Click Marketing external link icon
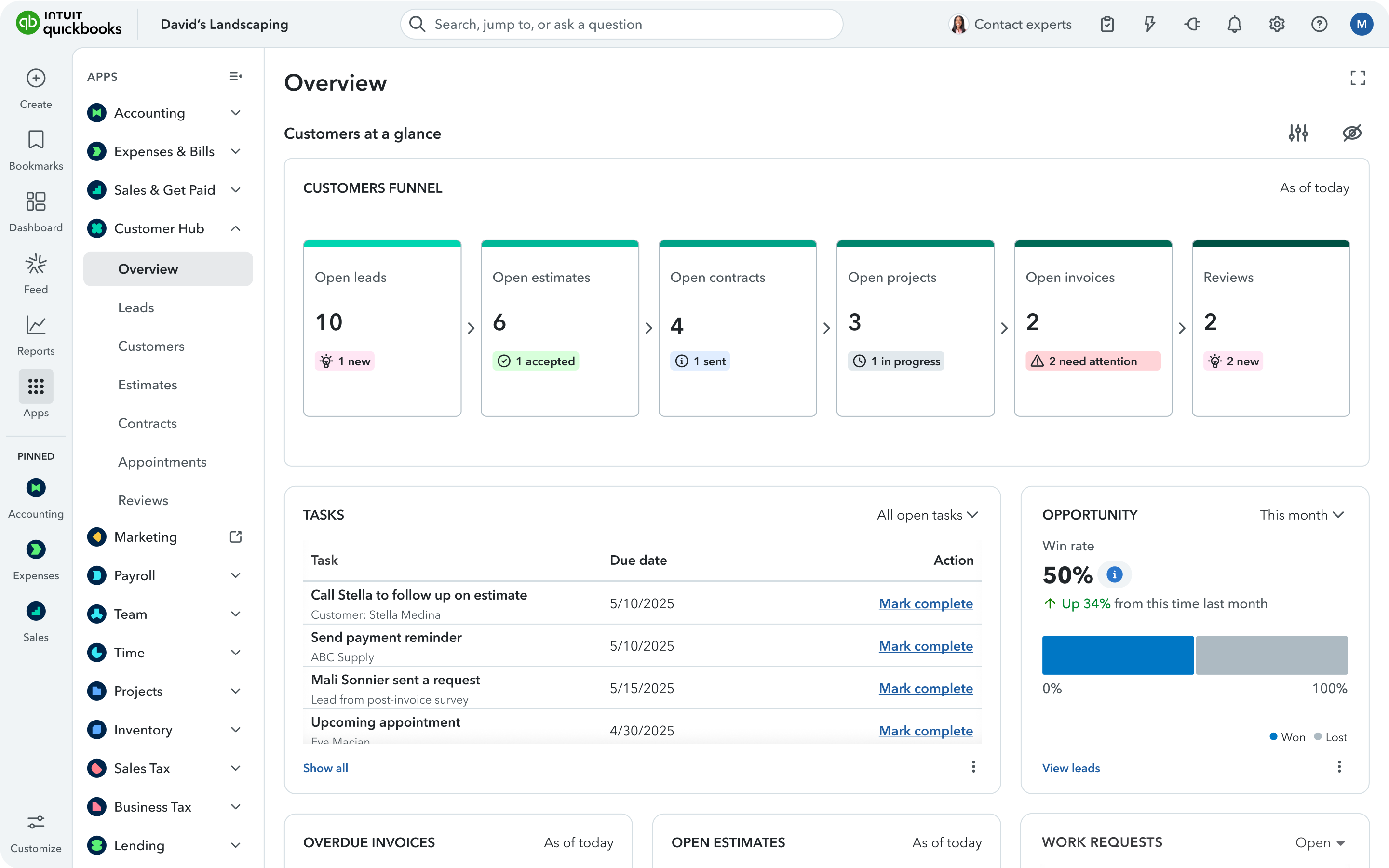This screenshot has width=1389, height=868. pos(235,537)
